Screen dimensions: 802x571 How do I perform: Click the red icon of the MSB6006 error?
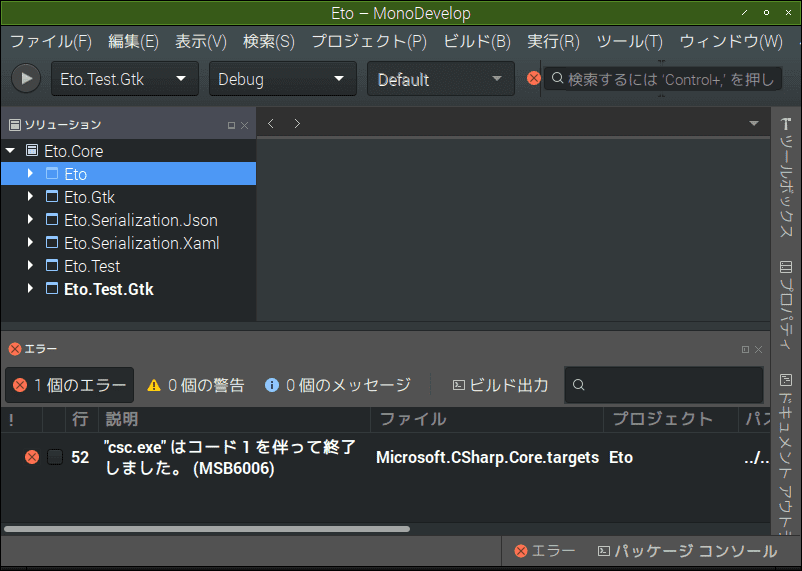coord(32,457)
